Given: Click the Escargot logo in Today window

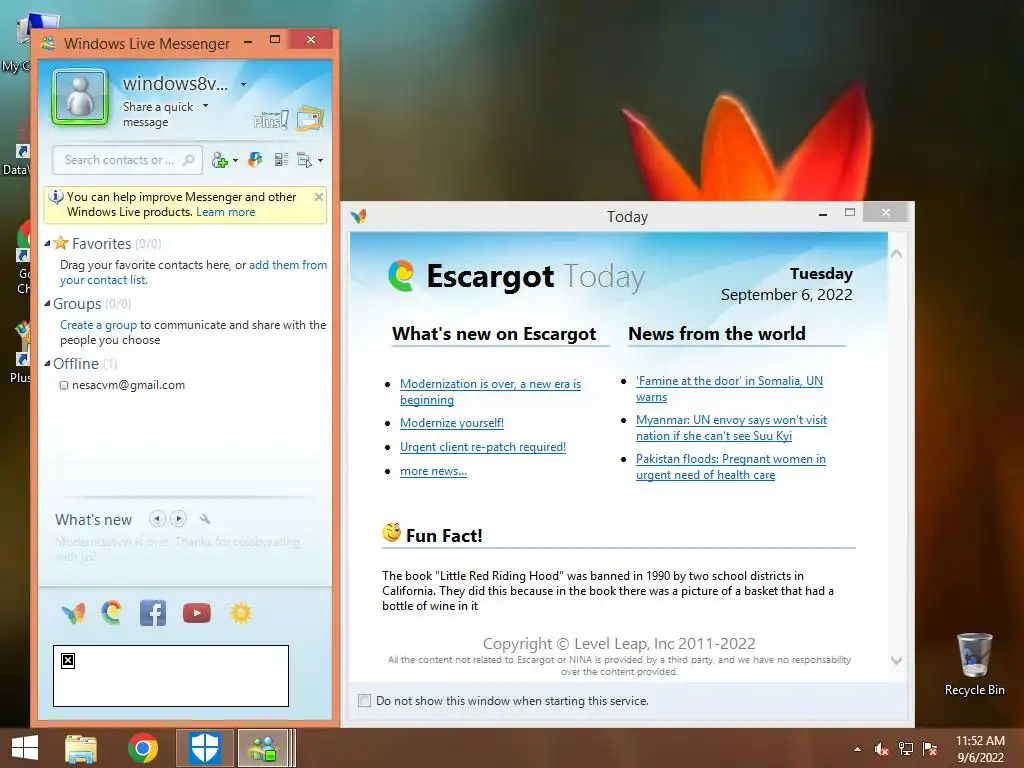Looking at the screenshot, I should point(401,276).
